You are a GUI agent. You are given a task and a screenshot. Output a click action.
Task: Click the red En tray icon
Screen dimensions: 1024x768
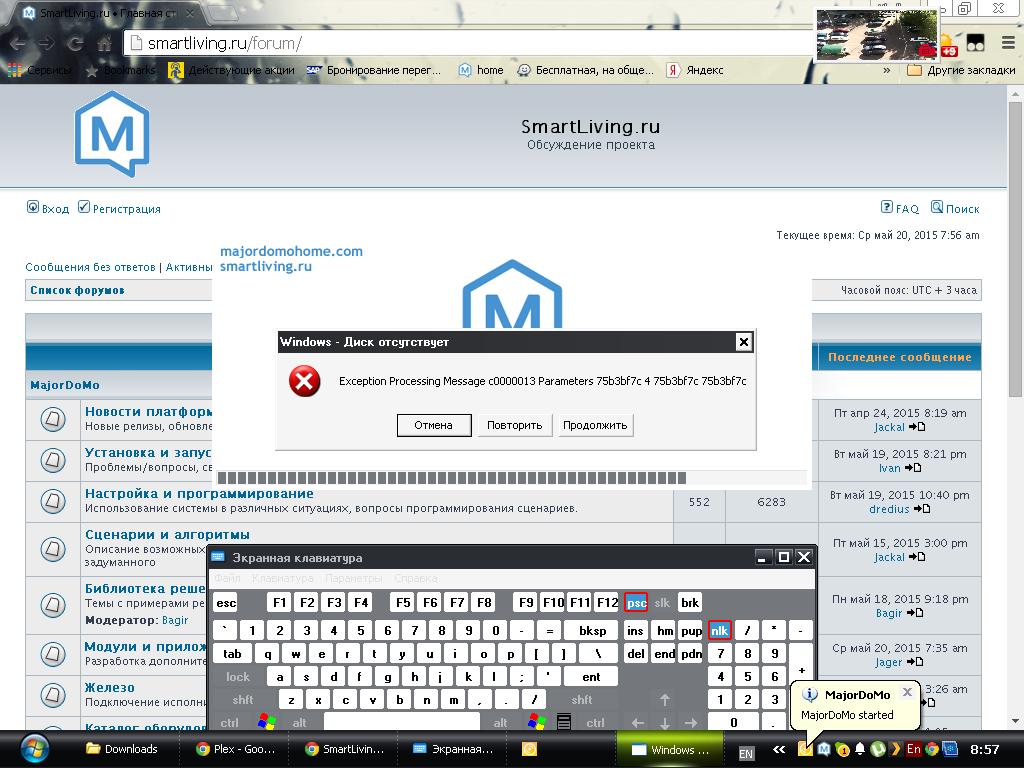[914, 749]
